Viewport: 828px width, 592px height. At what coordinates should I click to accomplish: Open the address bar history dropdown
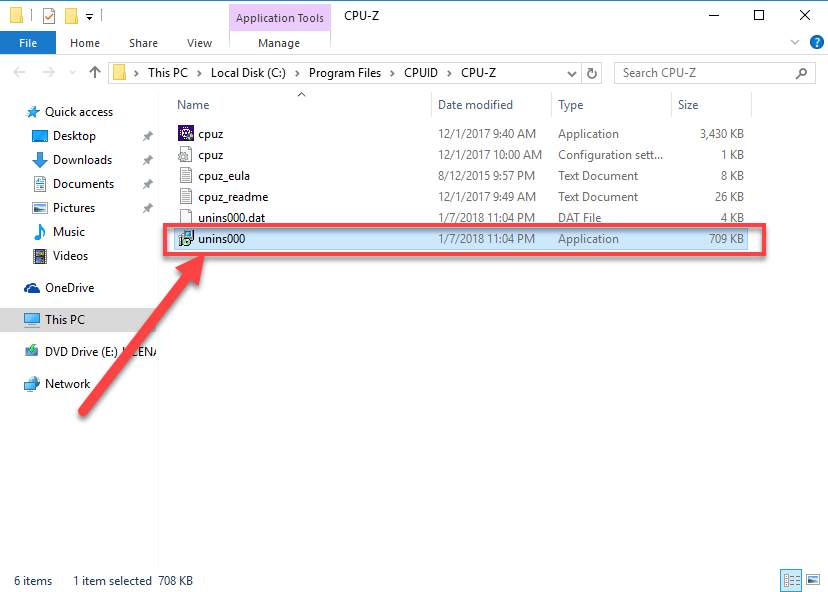pos(571,73)
